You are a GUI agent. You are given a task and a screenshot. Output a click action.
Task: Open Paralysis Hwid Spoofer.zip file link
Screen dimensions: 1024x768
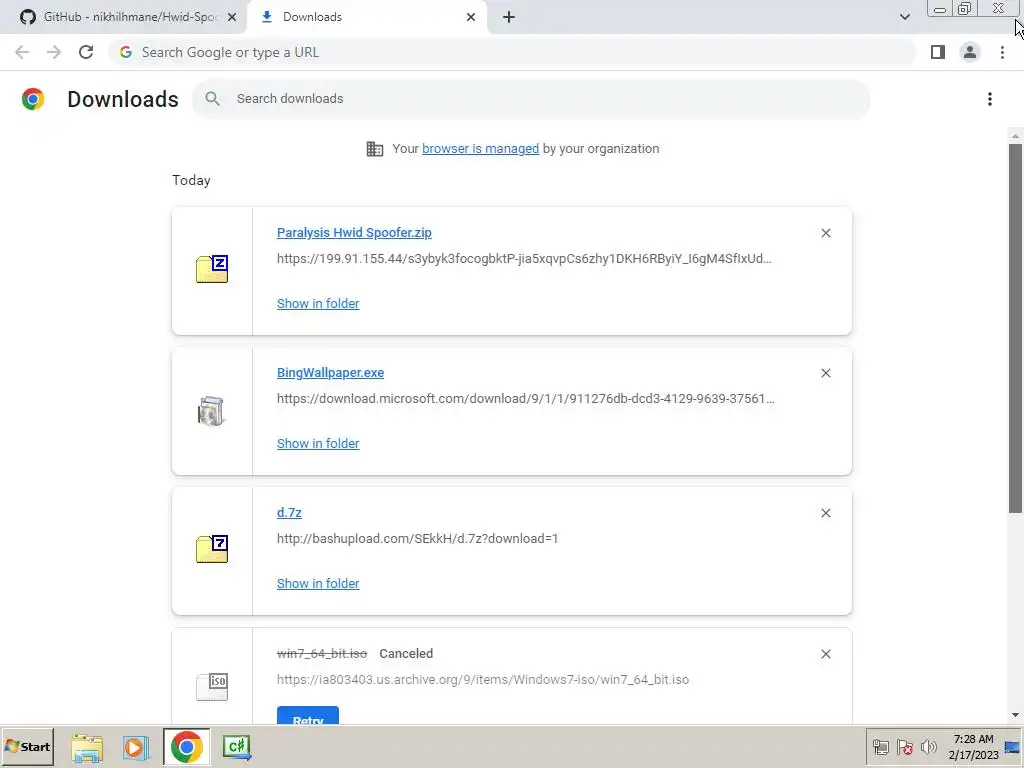tap(354, 232)
